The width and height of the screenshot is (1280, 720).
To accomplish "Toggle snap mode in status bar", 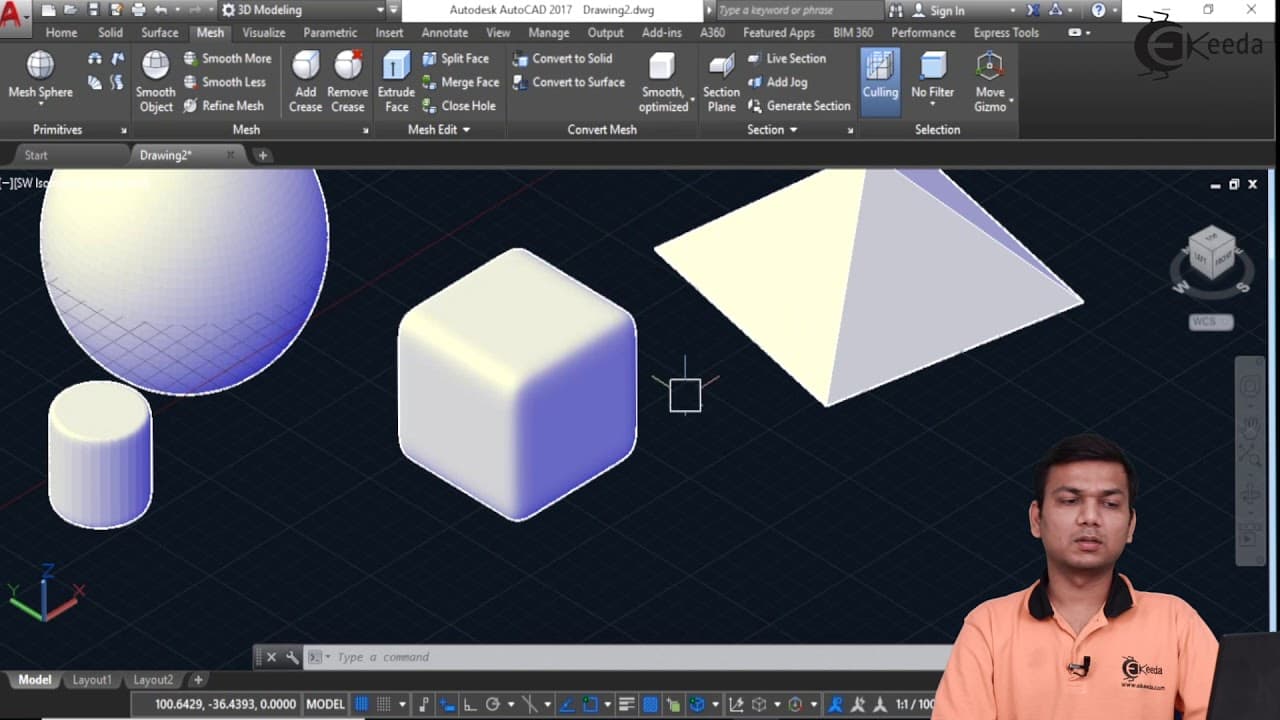I will pos(383,704).
